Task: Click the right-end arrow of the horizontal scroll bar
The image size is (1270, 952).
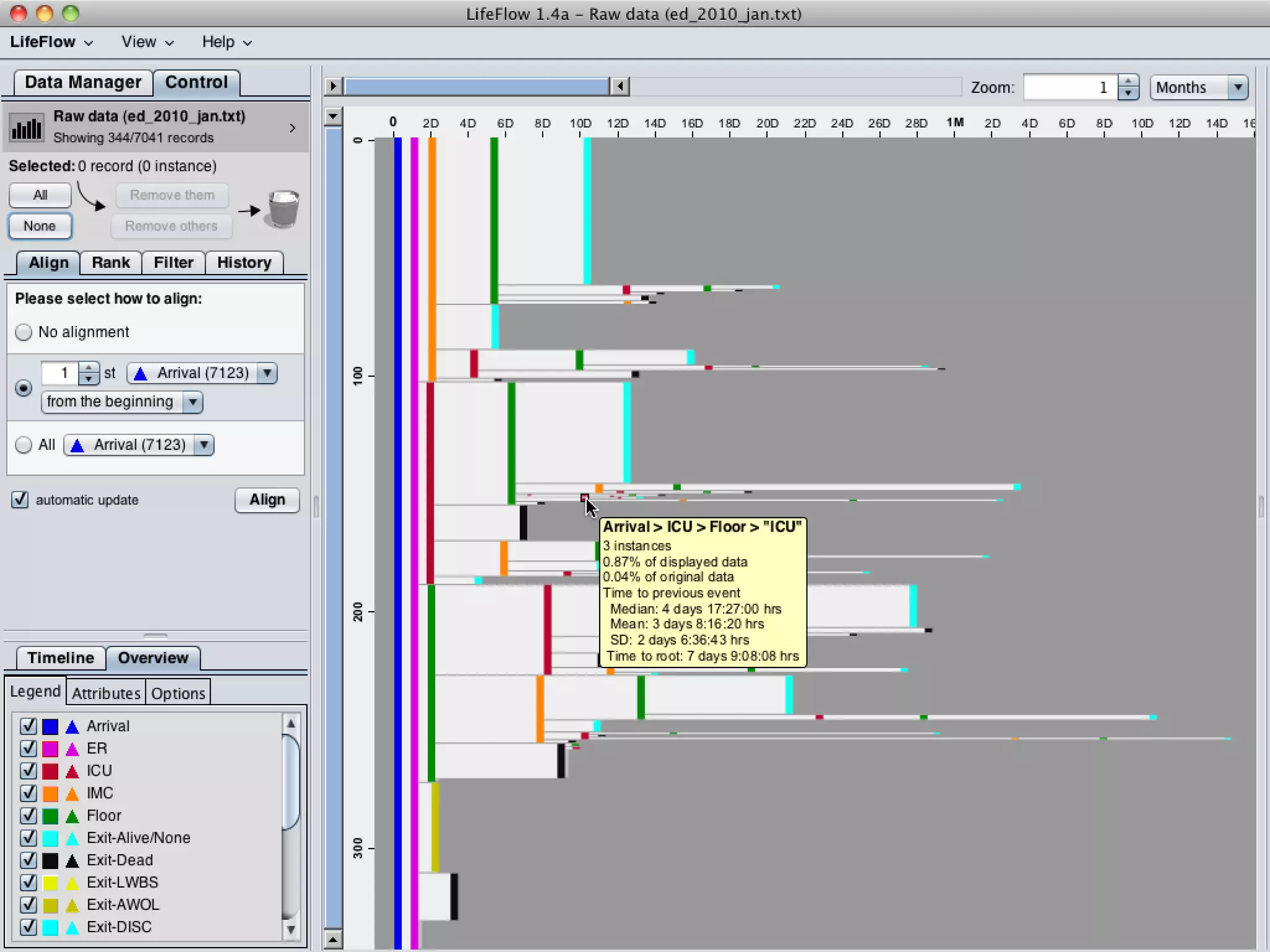Action: point(619,86)
